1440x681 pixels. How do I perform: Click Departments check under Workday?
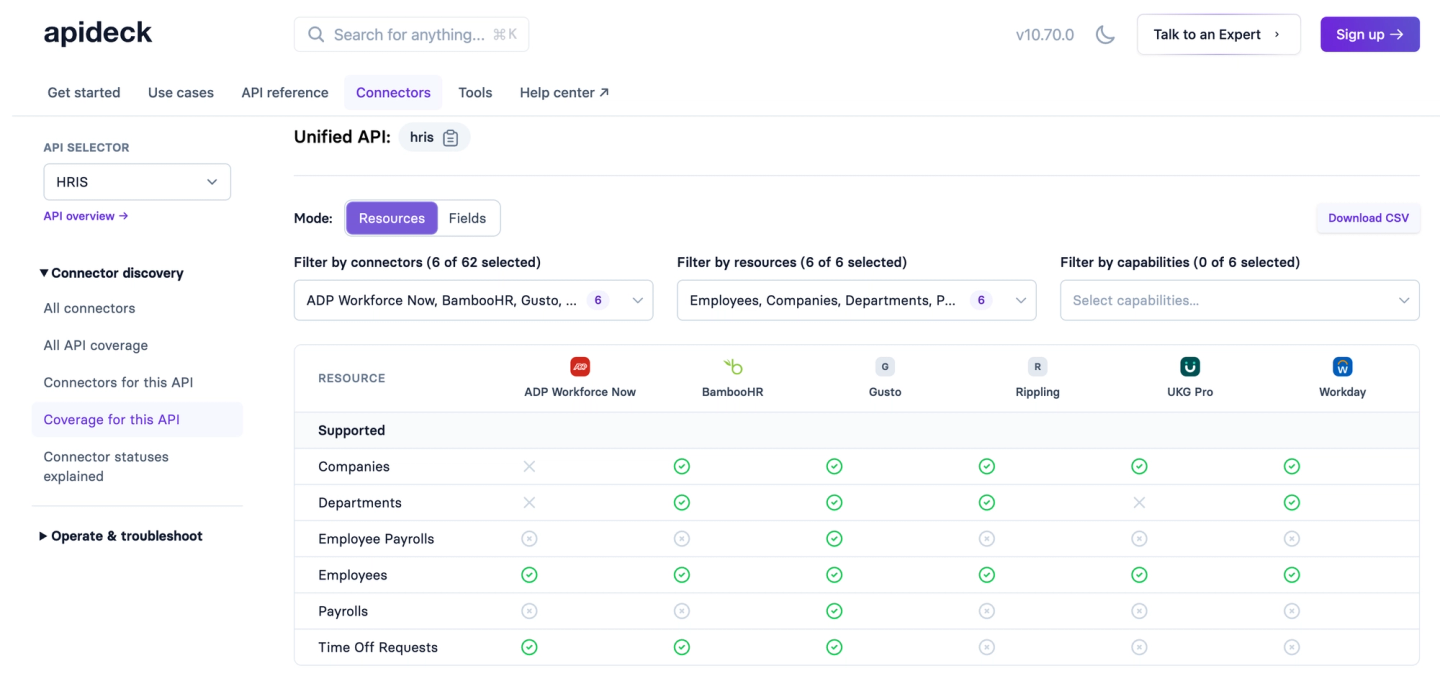(1292, 503)
